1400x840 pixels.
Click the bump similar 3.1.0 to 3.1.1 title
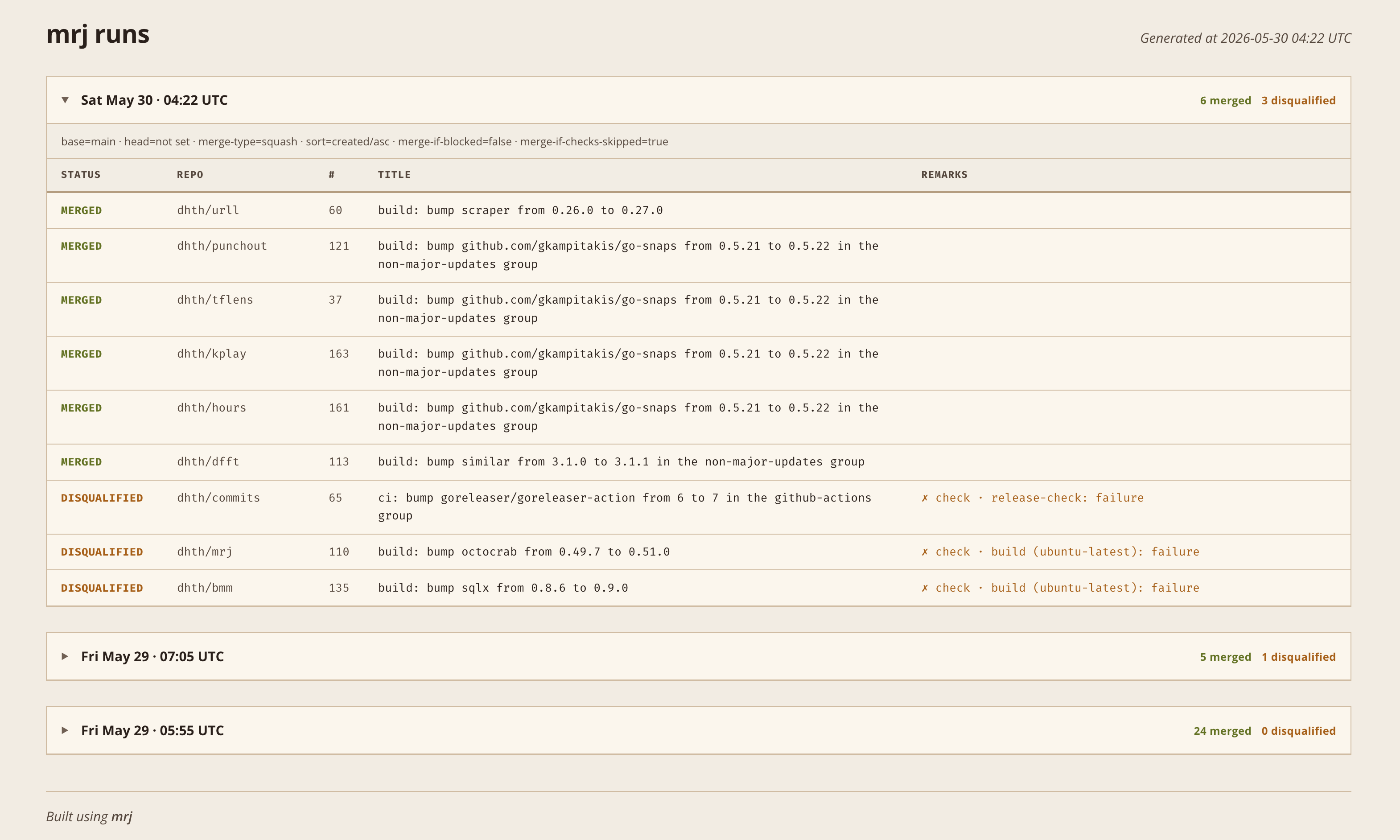622,462
